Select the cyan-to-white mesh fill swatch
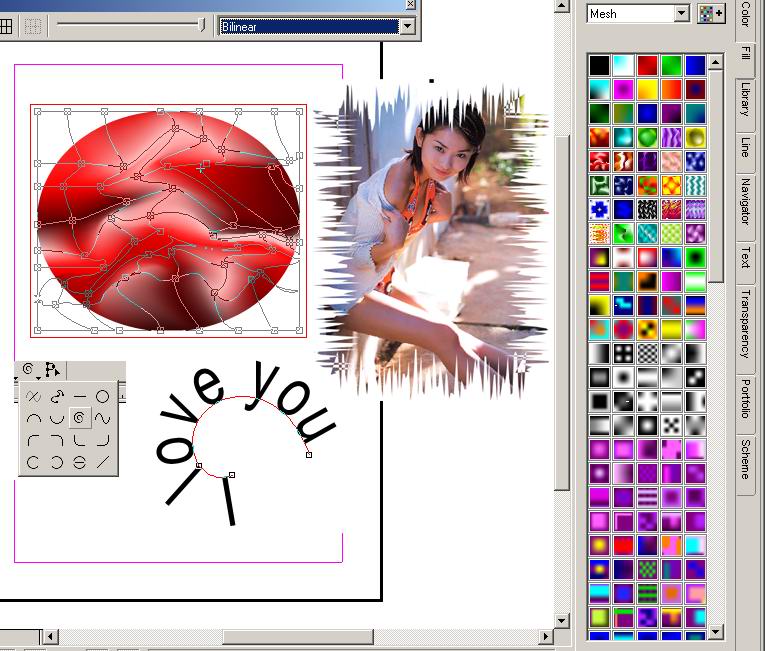This screenshot has height=651, width=765. point(623,65)
